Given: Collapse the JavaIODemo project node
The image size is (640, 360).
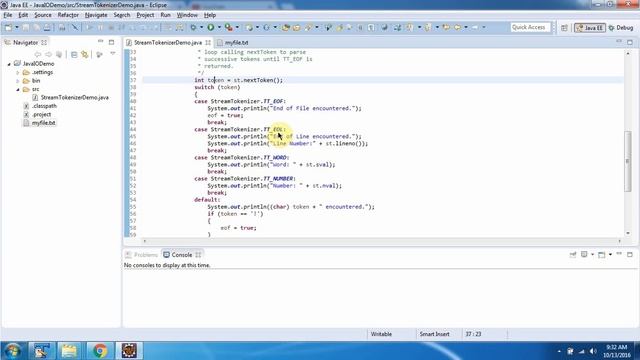Looking at the screenshot, I should [9, 64].
